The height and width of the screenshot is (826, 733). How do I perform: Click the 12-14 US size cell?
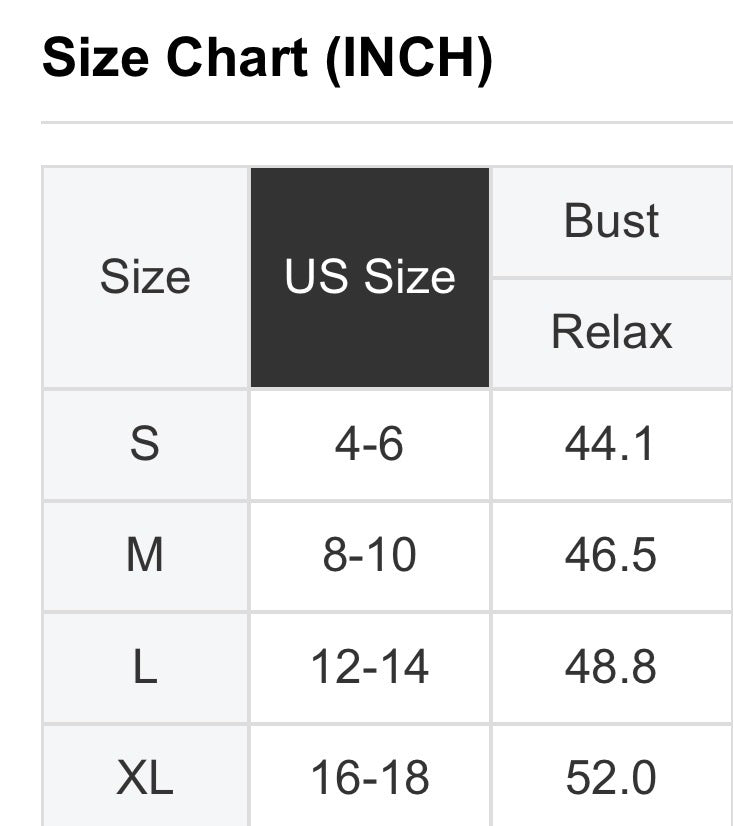click(x=369, y=667)
